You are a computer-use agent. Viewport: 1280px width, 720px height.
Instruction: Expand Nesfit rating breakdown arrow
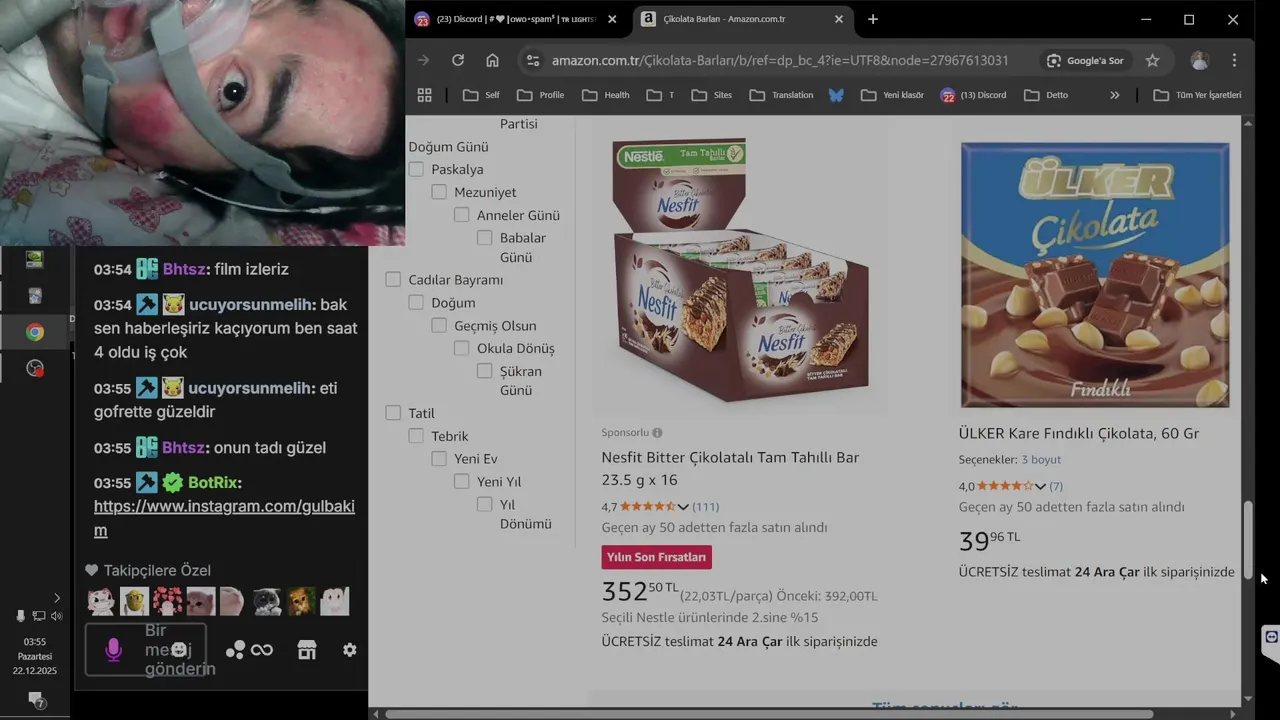683,507
